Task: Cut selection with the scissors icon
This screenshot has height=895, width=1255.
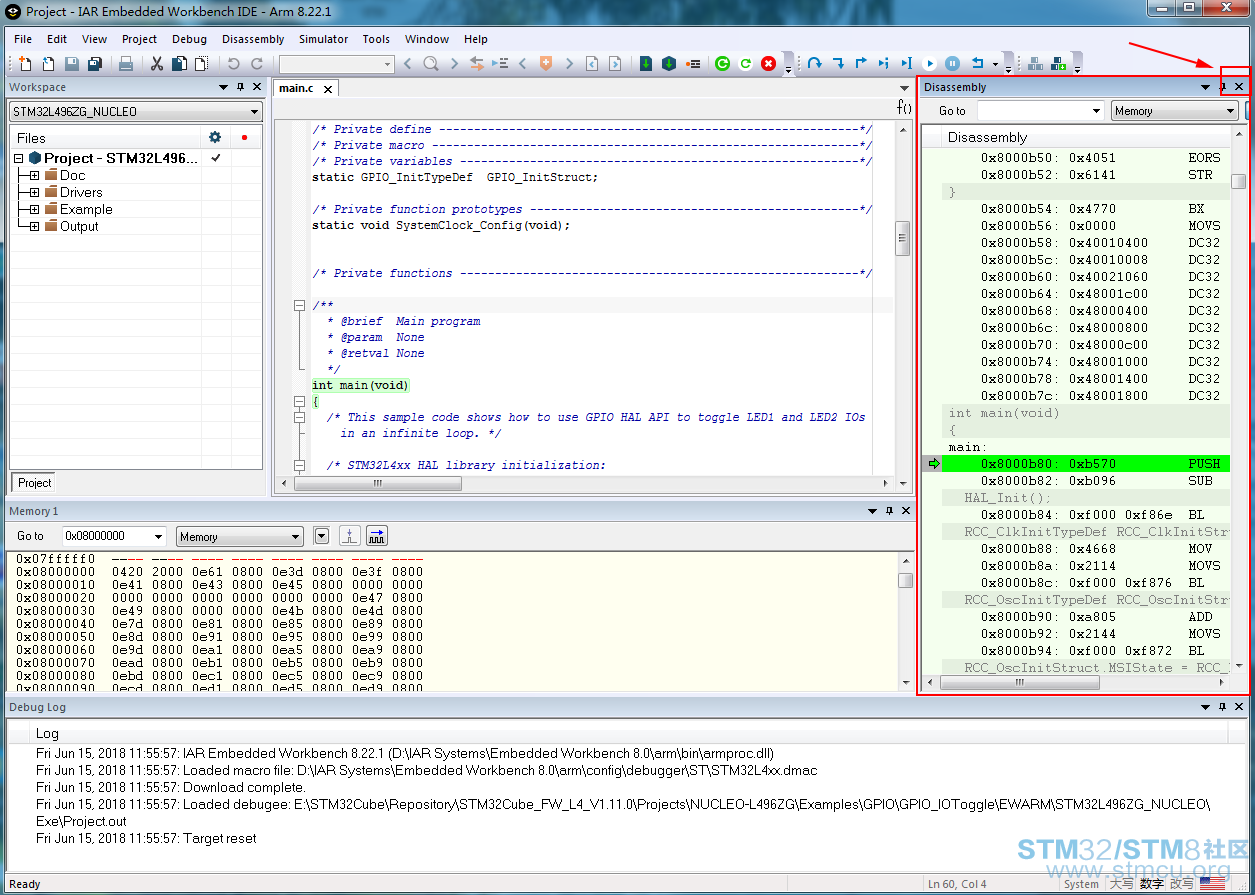Action: (157, 64)
